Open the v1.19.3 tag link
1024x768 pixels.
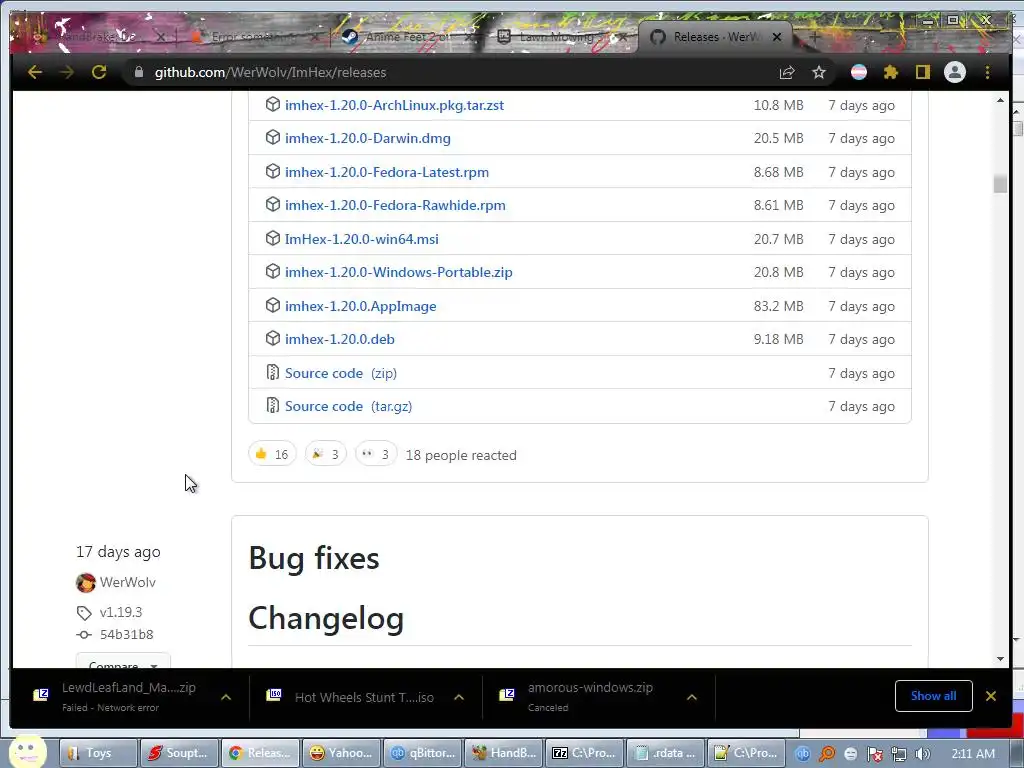[121, 613]
